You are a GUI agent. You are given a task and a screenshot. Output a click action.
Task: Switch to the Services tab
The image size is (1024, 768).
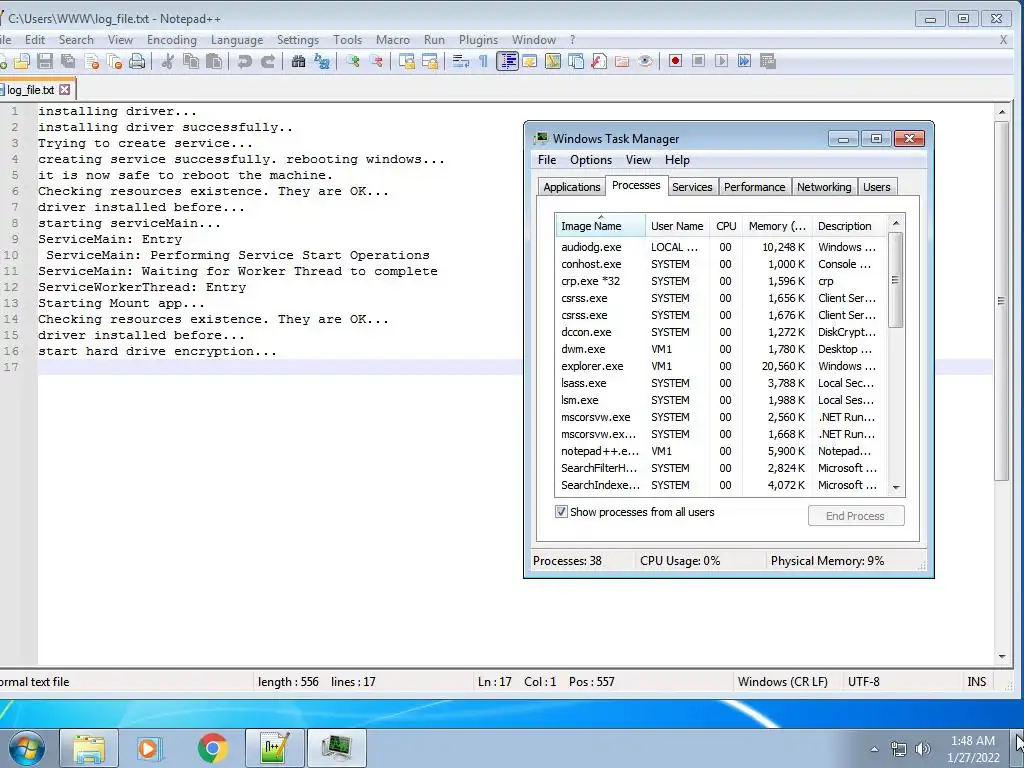(x=692, y=187)
